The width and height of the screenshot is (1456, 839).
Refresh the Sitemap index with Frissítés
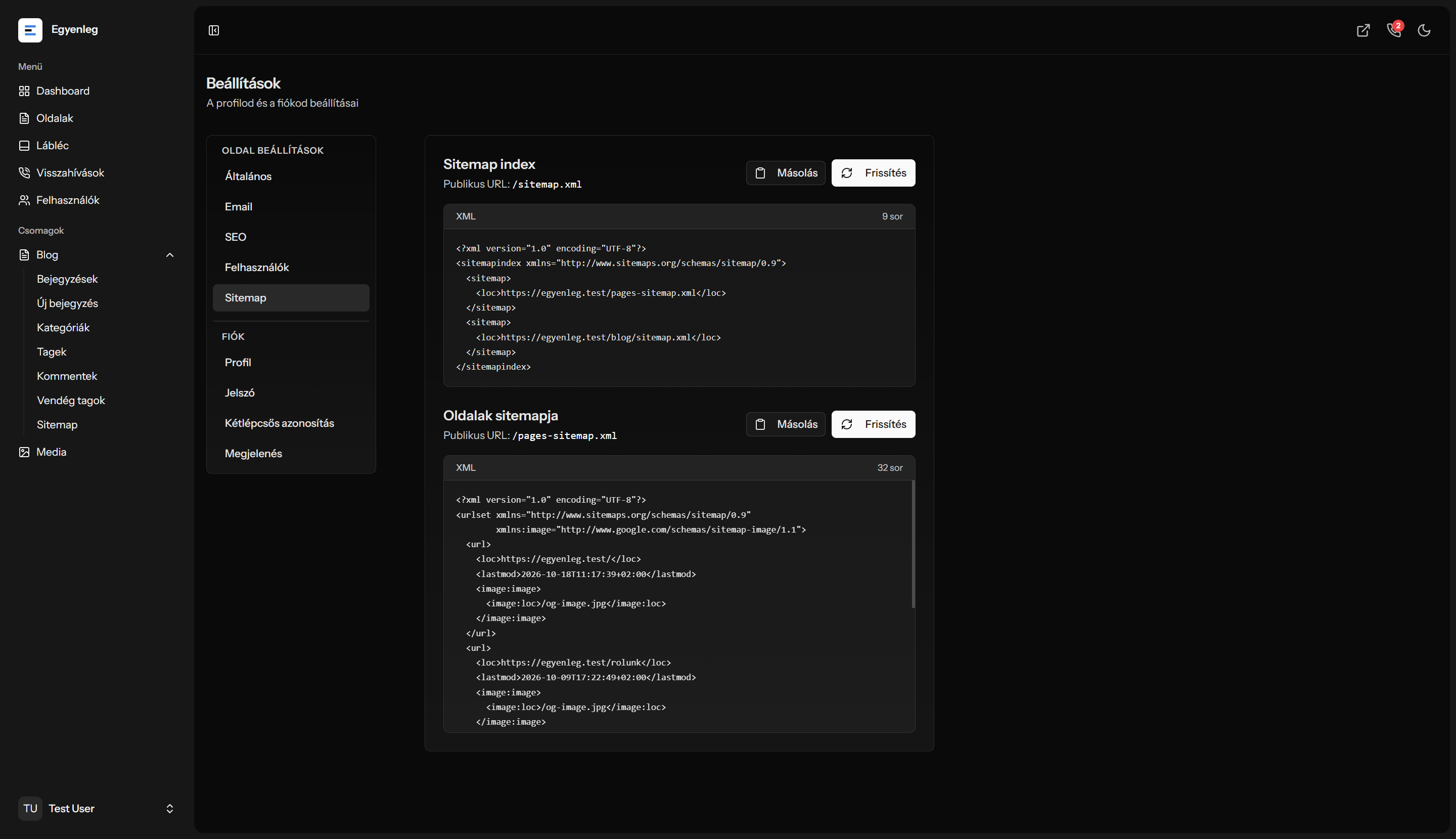coord(873,173)
